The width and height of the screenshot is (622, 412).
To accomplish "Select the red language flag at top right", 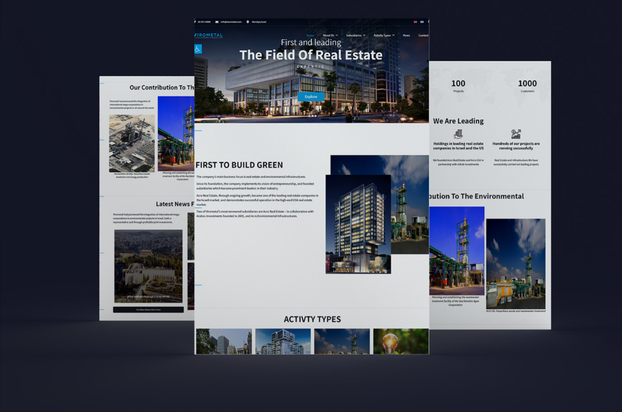I will point(415,22).
